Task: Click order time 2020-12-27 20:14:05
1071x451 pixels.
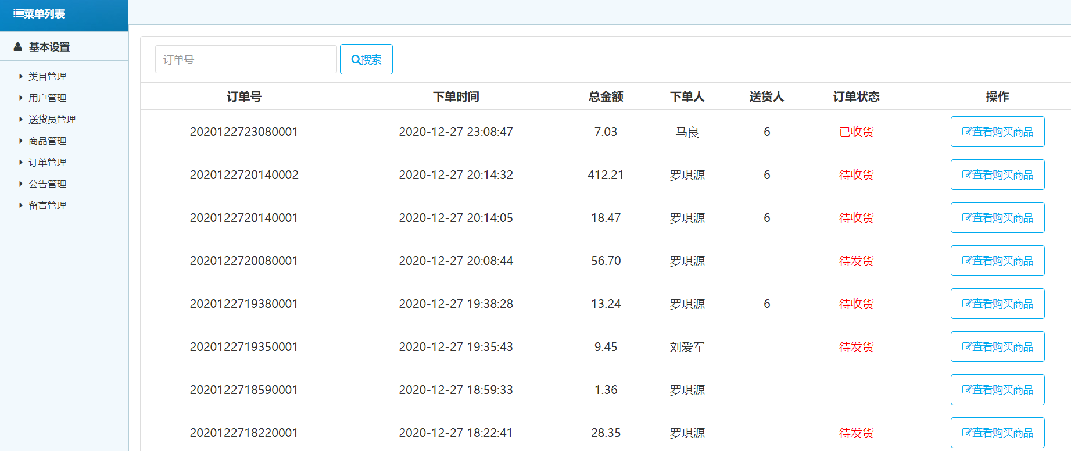Action: 456,218
